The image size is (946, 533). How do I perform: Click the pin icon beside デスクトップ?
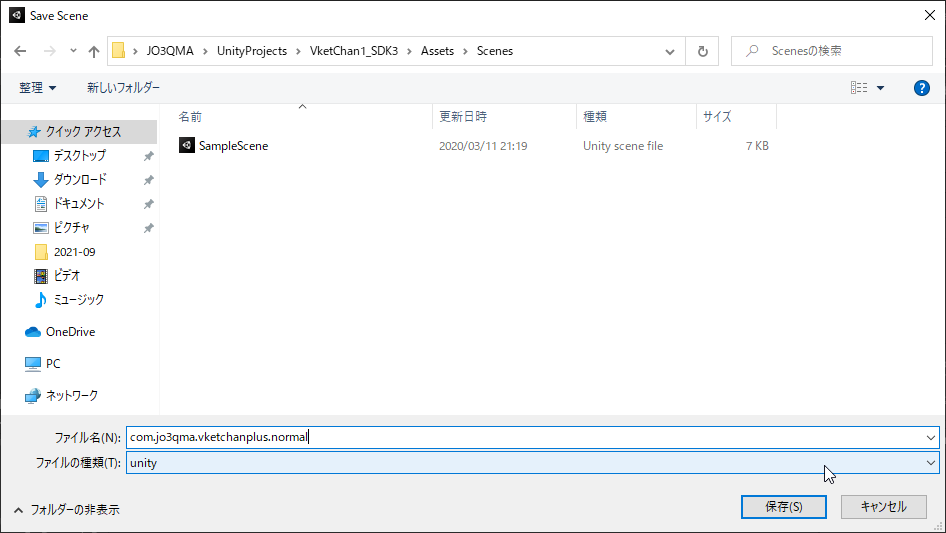(148, 156)
